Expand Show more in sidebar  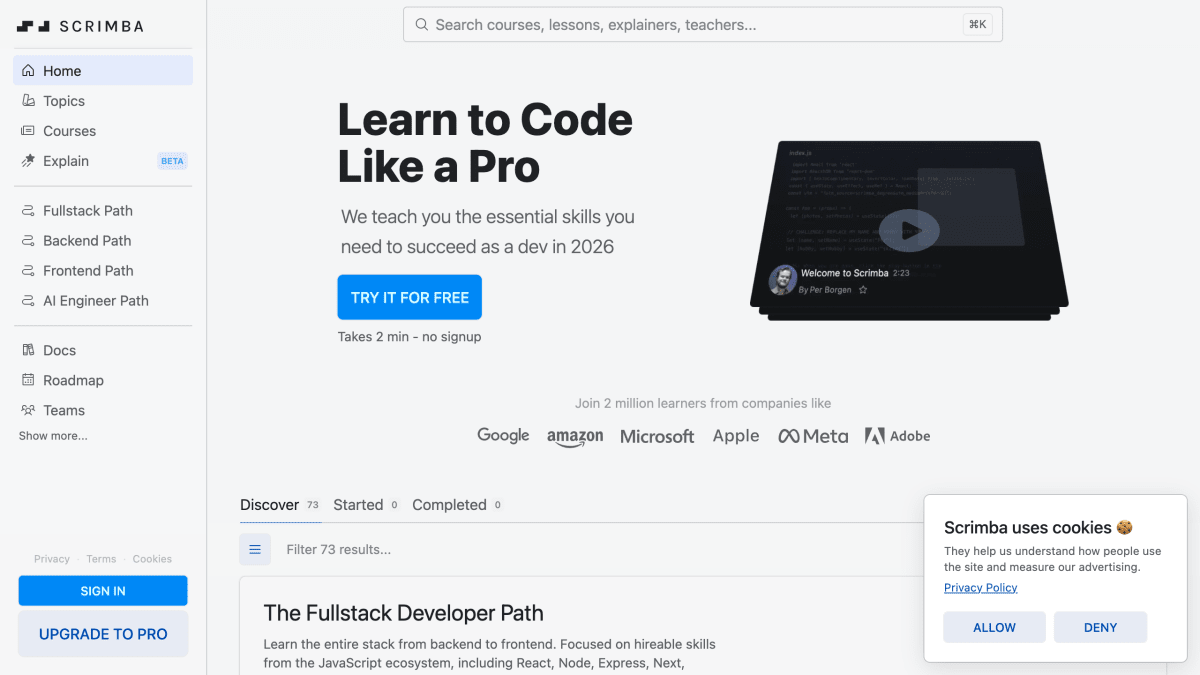point(53,436)
